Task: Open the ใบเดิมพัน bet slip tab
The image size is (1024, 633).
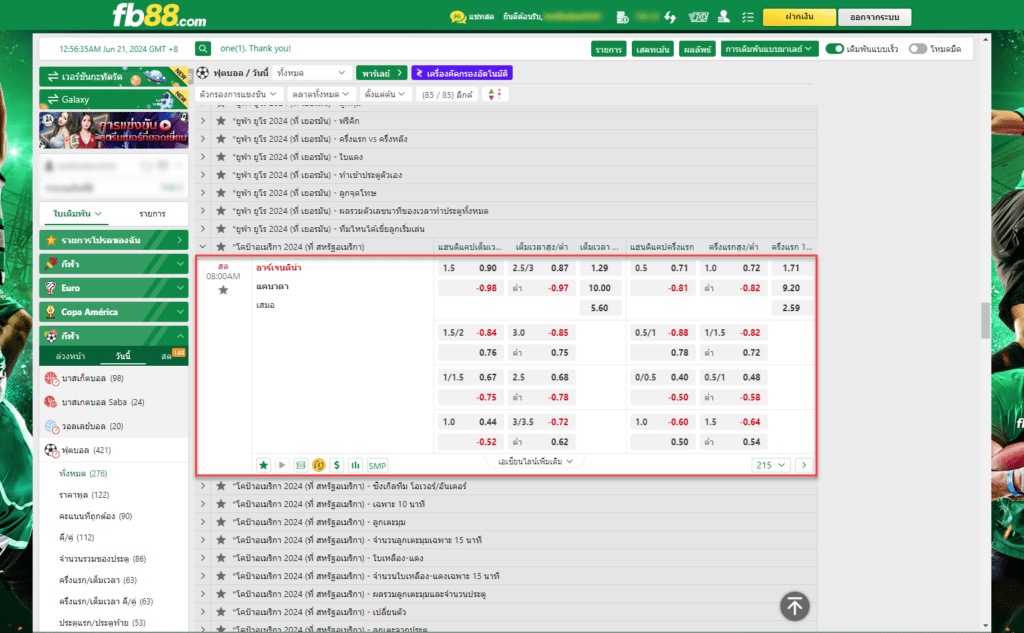Action: pos(76,214)
